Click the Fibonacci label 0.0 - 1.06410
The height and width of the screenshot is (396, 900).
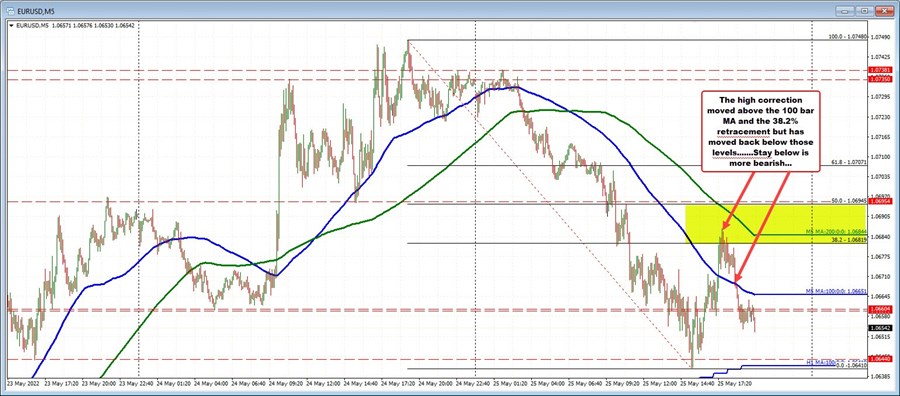[x=851, y=366]
